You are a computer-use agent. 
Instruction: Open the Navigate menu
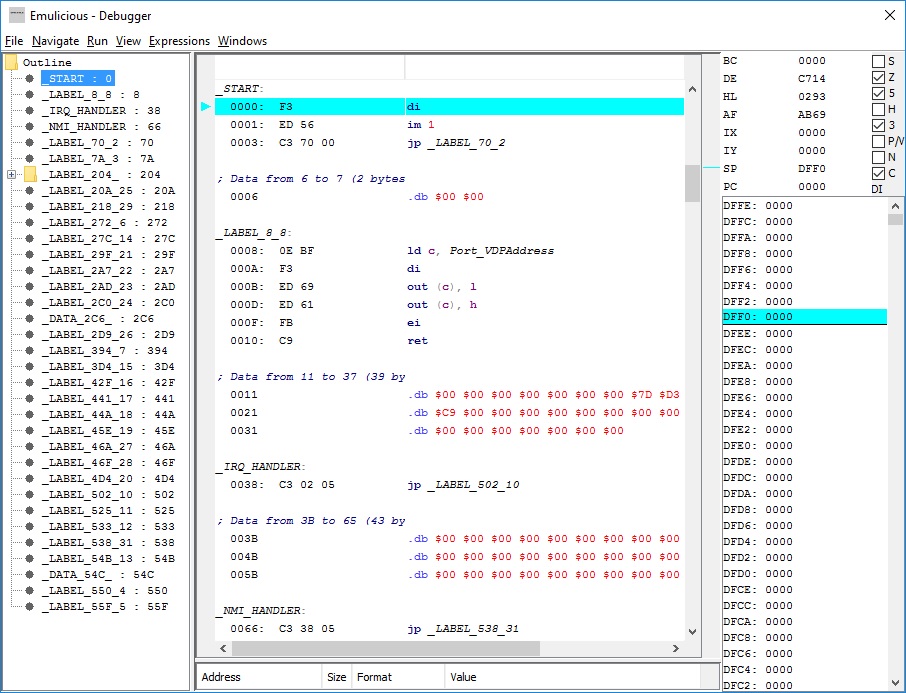click(55, 42)
